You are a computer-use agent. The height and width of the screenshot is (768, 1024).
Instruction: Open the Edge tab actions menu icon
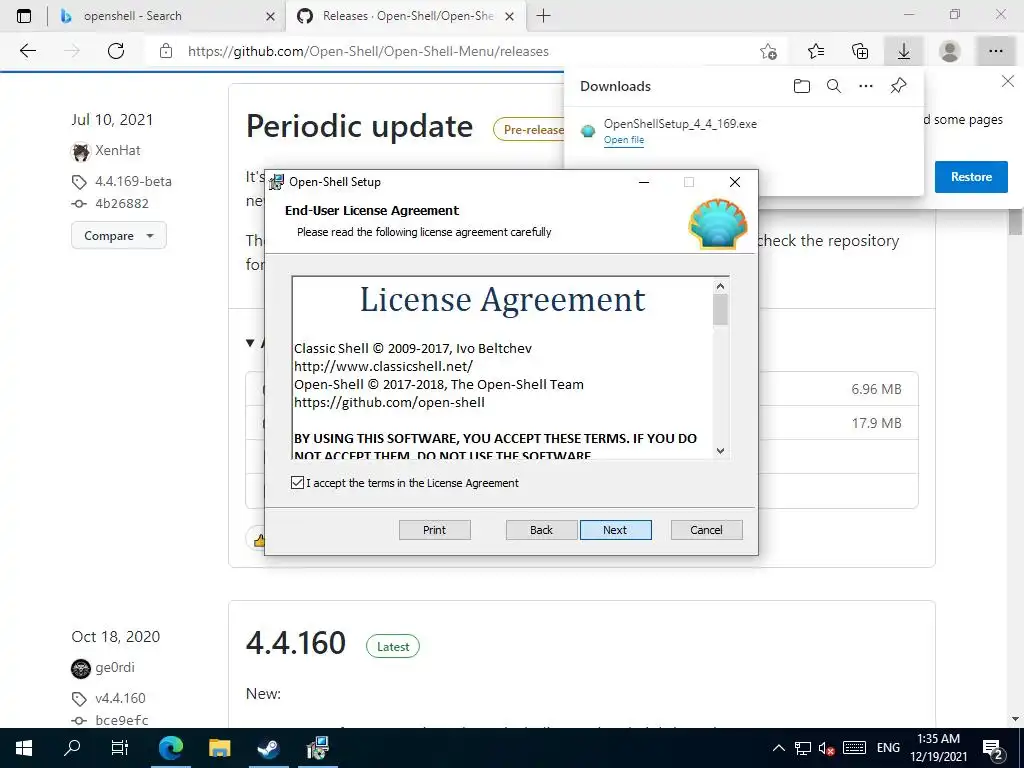[x=24, y=16]
